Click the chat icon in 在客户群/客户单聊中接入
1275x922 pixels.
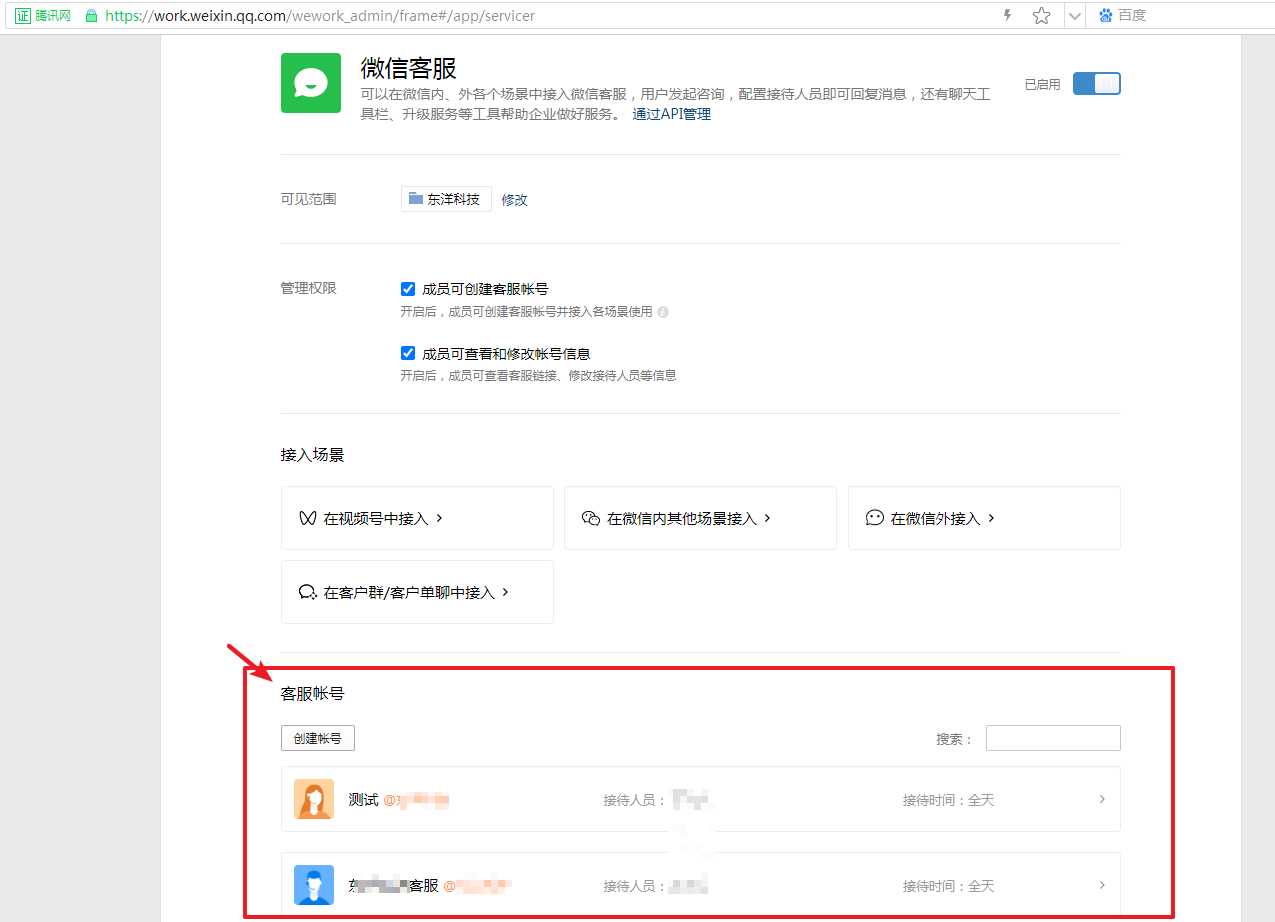click(x=307, y=592)
